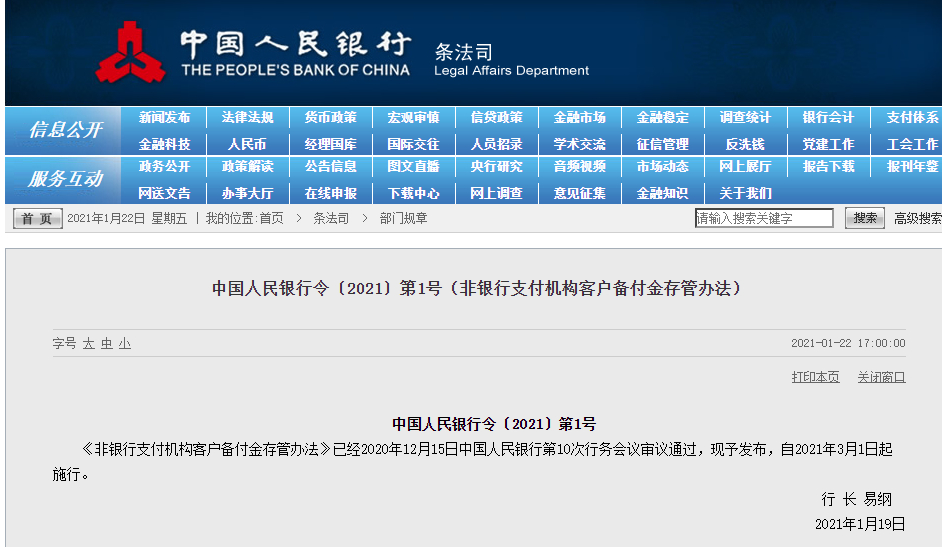Viewport: 942px width, 547px height.
Task: Follow the 首页 breadcrumb link
Action: coord(271,219)
